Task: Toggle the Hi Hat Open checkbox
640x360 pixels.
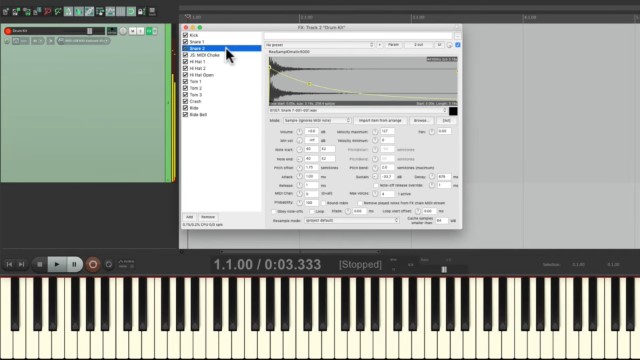Action: 185,75
